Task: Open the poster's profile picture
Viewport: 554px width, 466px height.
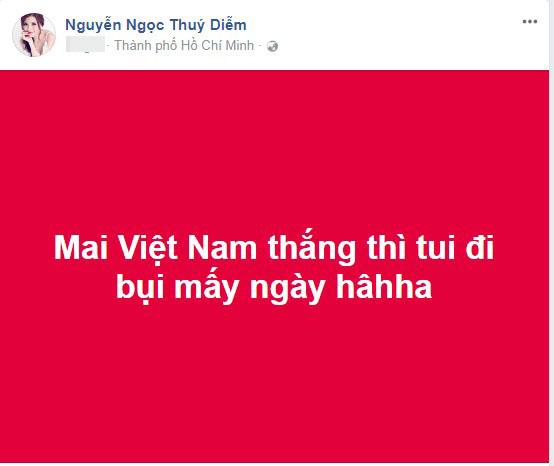Action: pos(34,35)
